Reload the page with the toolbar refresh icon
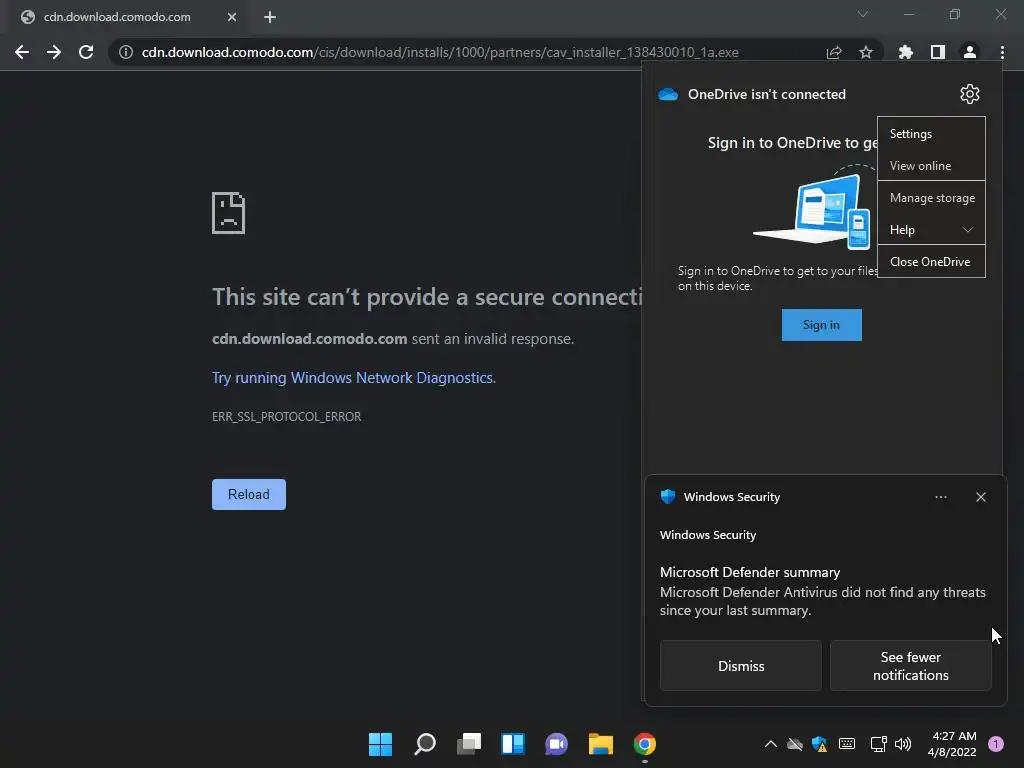Screen dimensions: 1024x768 click(86, 52)
